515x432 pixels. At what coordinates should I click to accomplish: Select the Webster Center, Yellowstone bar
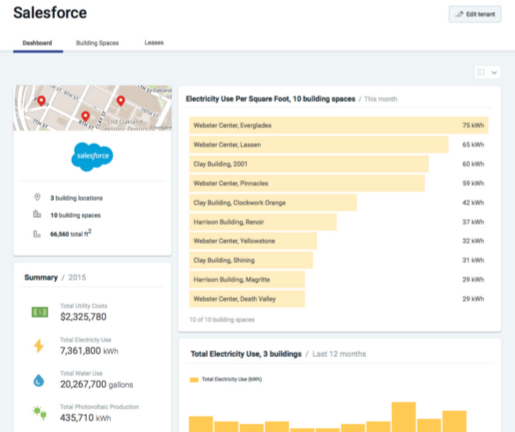coord(253,241)
